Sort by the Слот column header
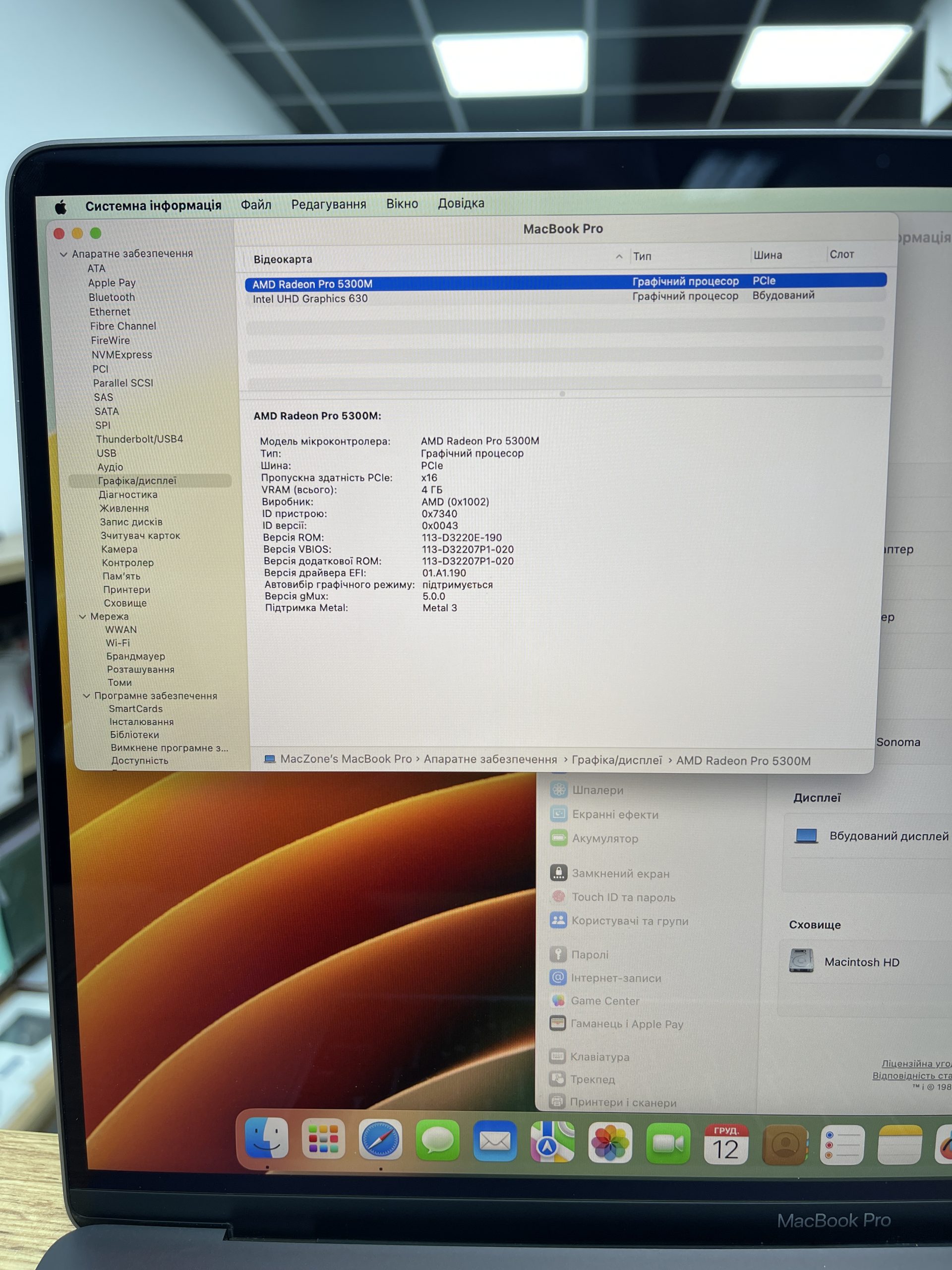952x1270 pixels. (x=842, y=254)
